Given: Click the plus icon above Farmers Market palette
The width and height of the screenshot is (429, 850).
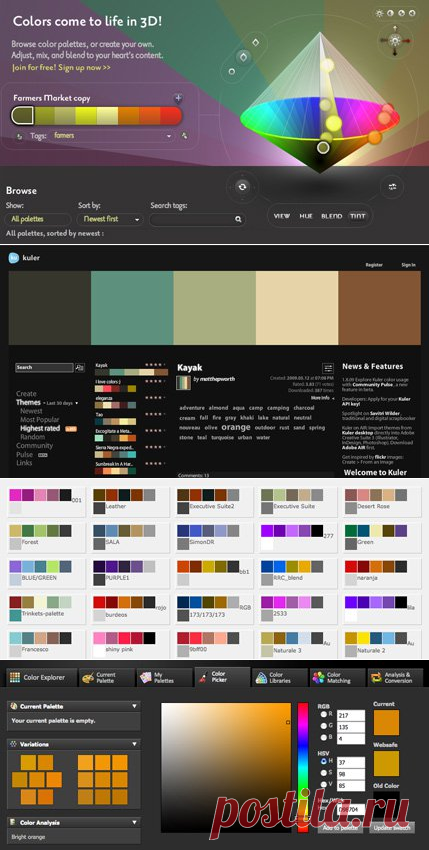Looking at the screenshot, I should click(178, 98).
